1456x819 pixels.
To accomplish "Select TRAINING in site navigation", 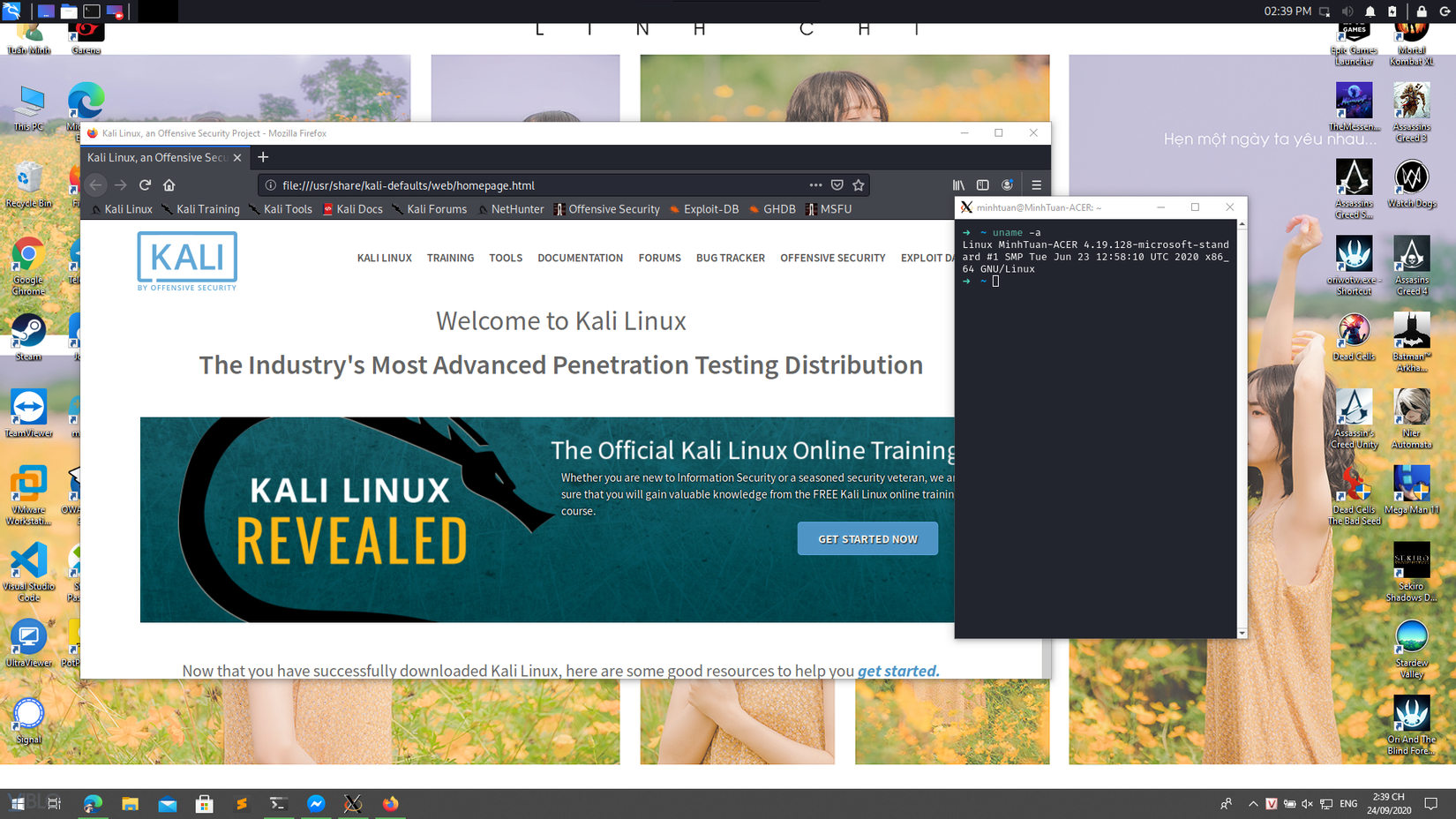I will pyautogui.click(x=451, y=258).
